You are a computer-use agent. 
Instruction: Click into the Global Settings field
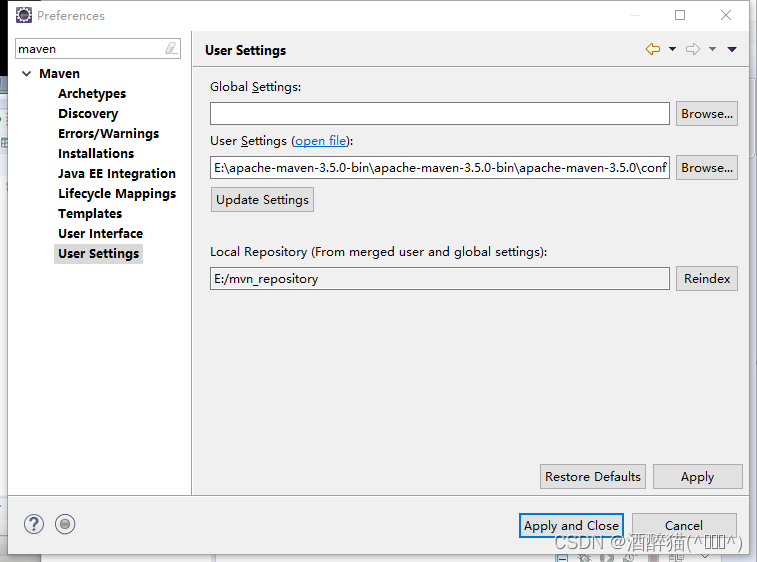click(440, 114)
